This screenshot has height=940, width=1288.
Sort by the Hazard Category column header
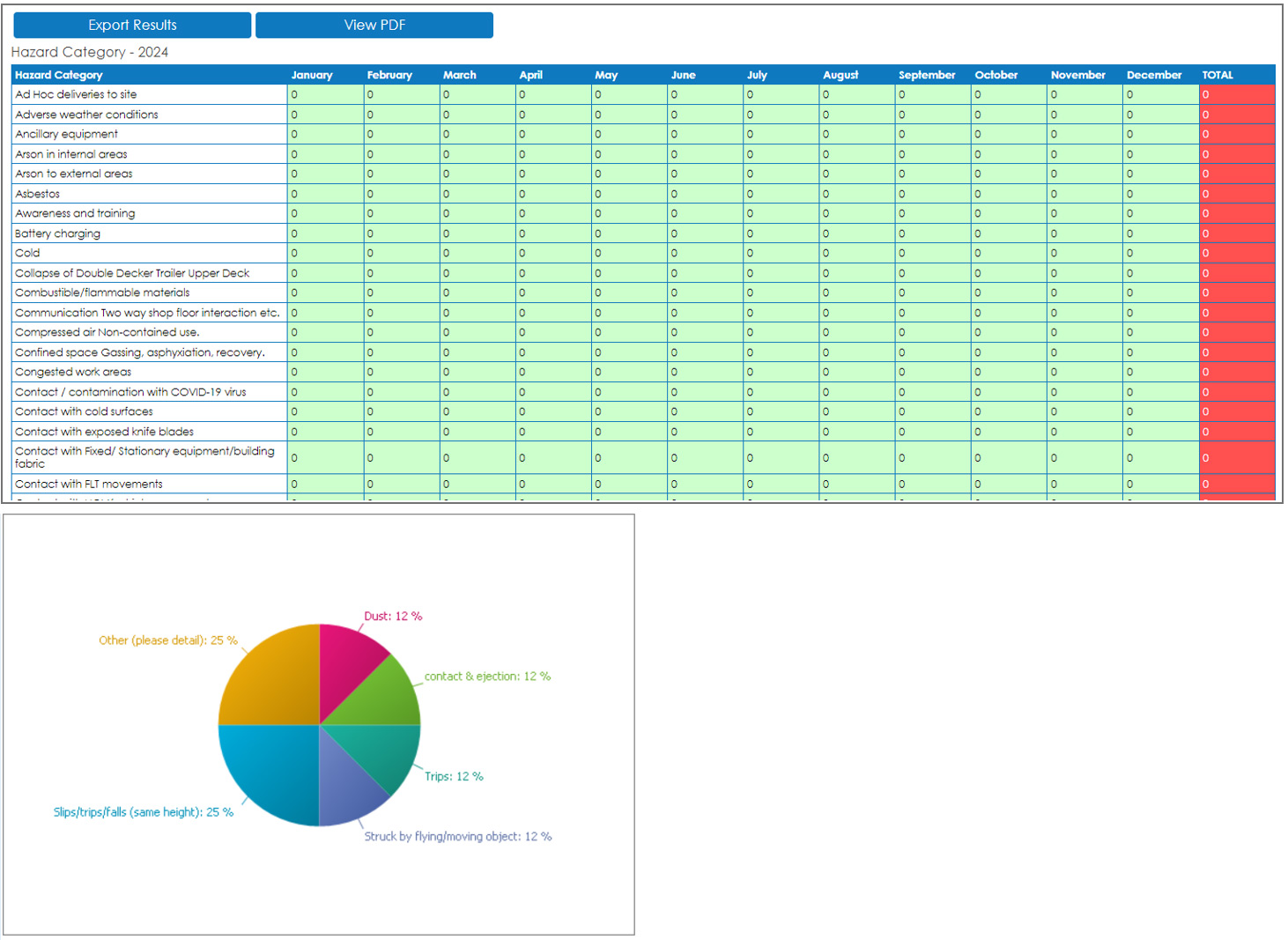[x=58, y=76]
